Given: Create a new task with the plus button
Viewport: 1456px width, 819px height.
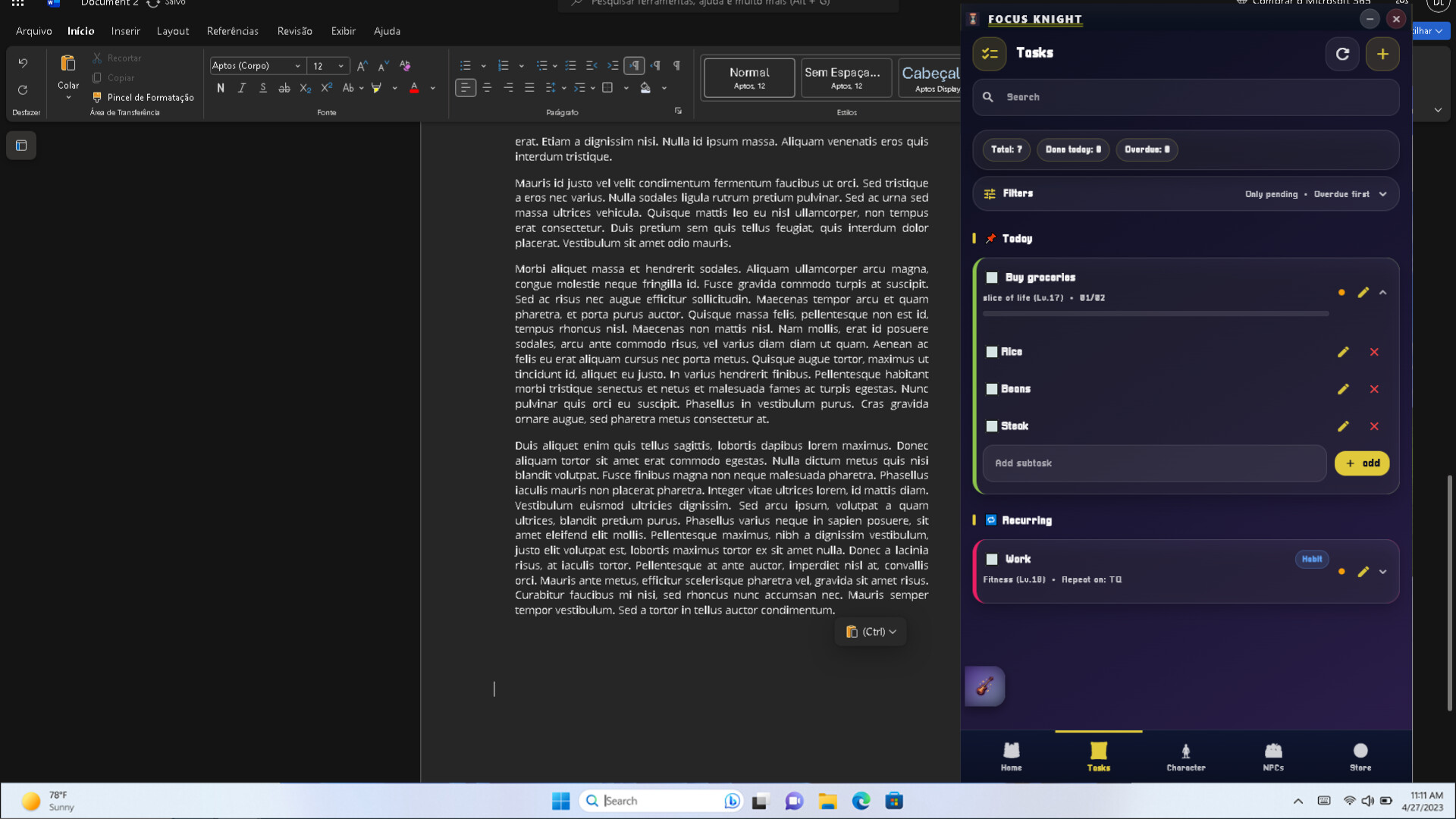Looking at the screenshot, I should [x=1382, y=54].
